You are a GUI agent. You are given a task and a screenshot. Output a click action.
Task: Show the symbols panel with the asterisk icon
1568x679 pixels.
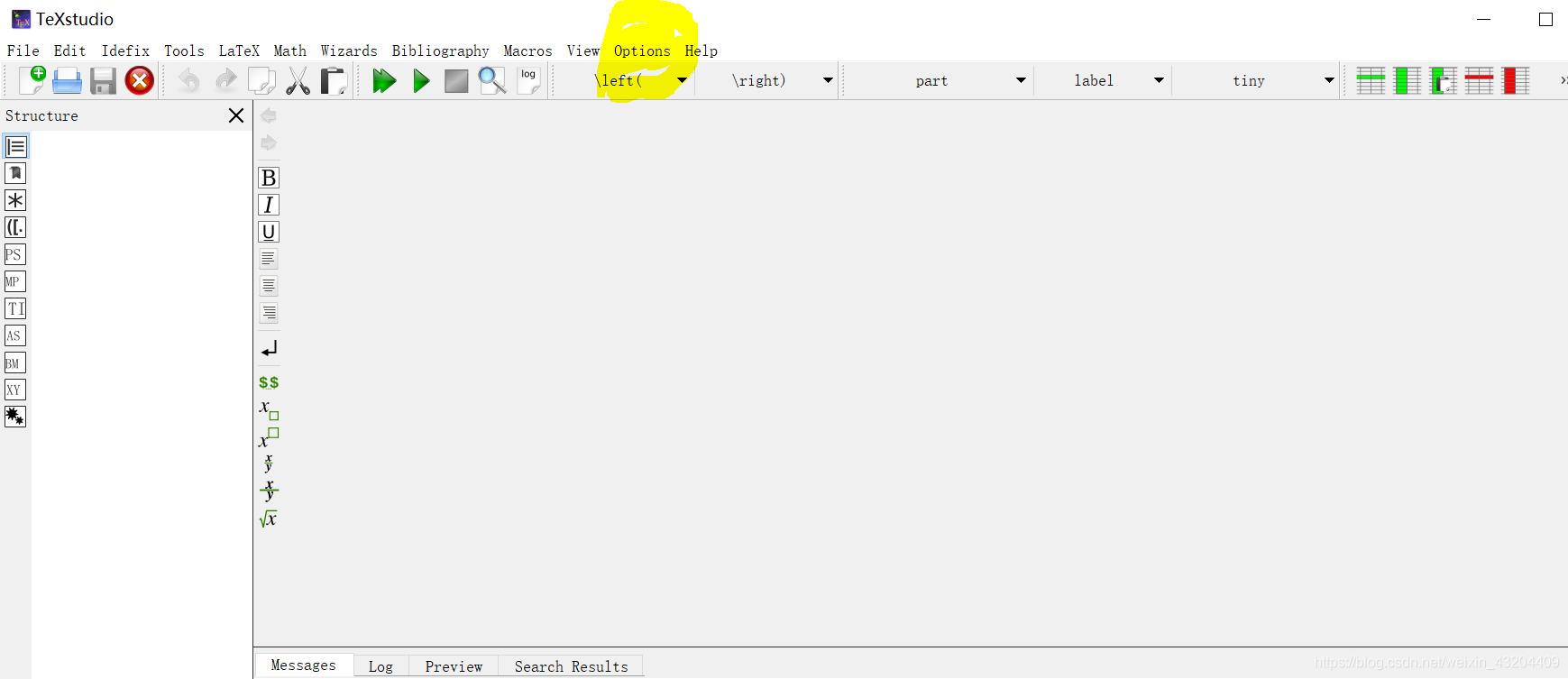click(15, 200)
